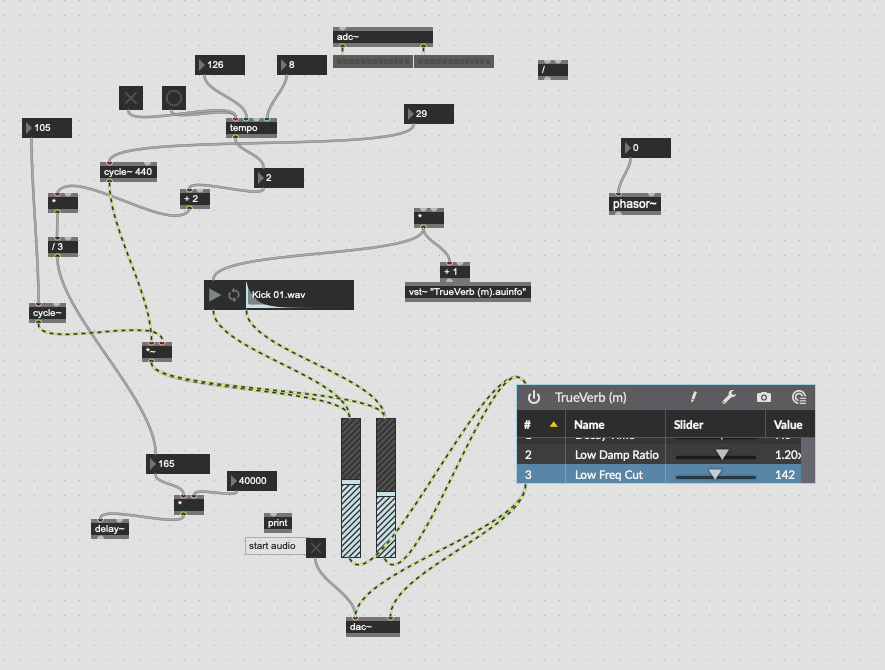Select the adc~ object

[x=383, y=37]
